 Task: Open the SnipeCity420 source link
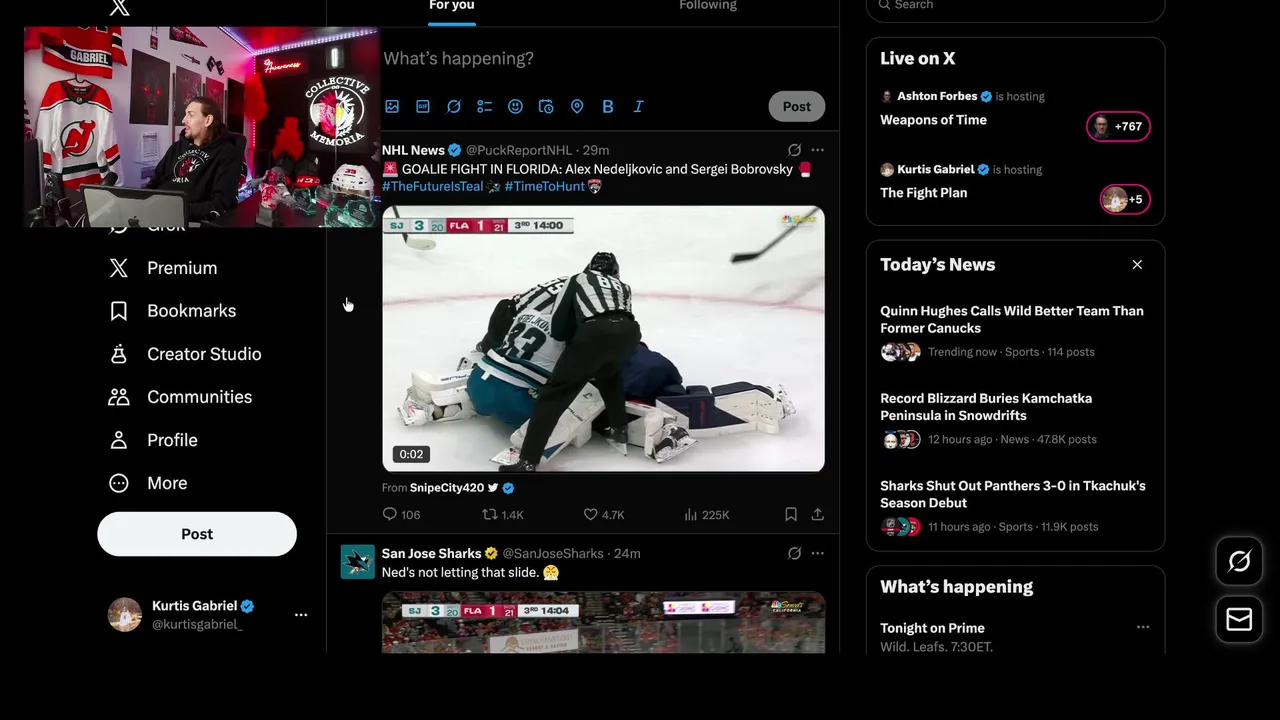pyautogui.click(x=447, y=488)
